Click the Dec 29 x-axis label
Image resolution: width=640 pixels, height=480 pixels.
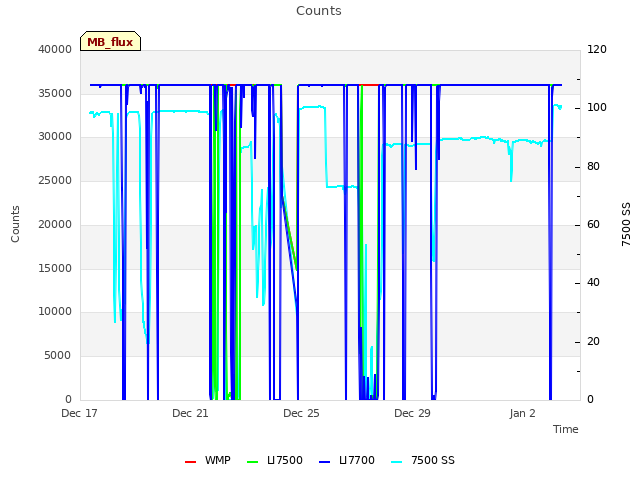[x=412, y=413]
